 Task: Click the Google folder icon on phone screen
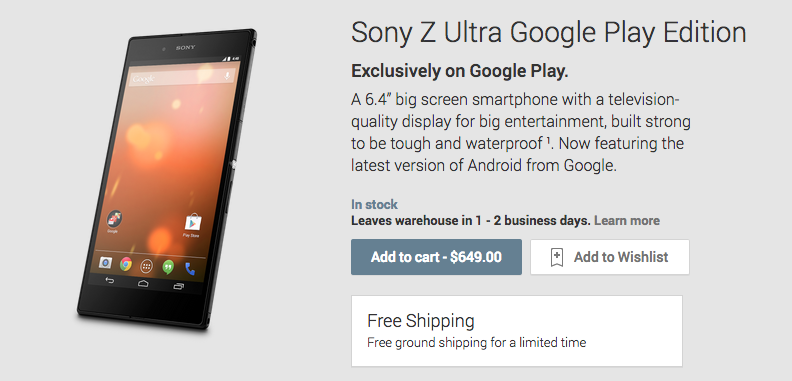114,219
